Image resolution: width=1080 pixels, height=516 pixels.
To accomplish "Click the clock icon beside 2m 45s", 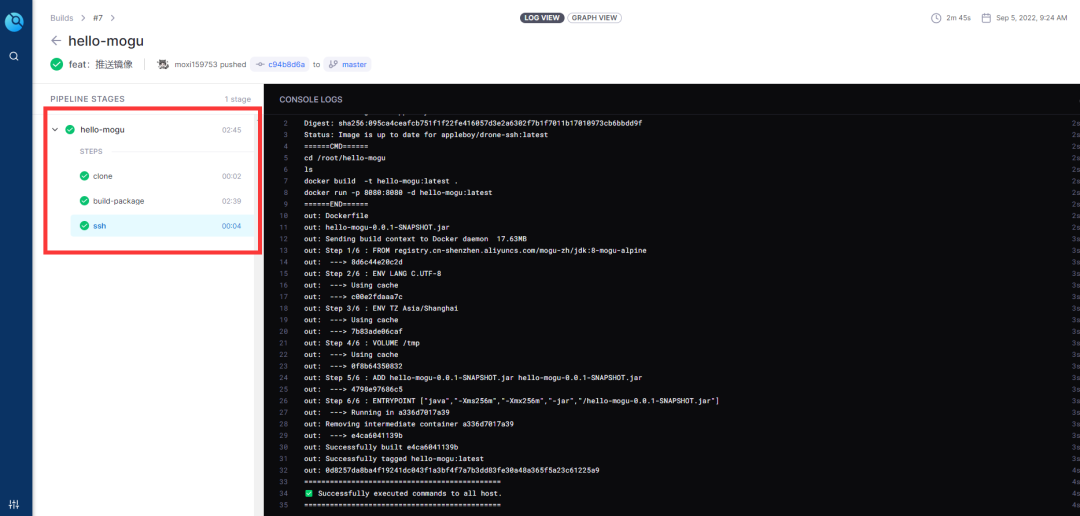I will pyautogui.click(x=936, y=18).
